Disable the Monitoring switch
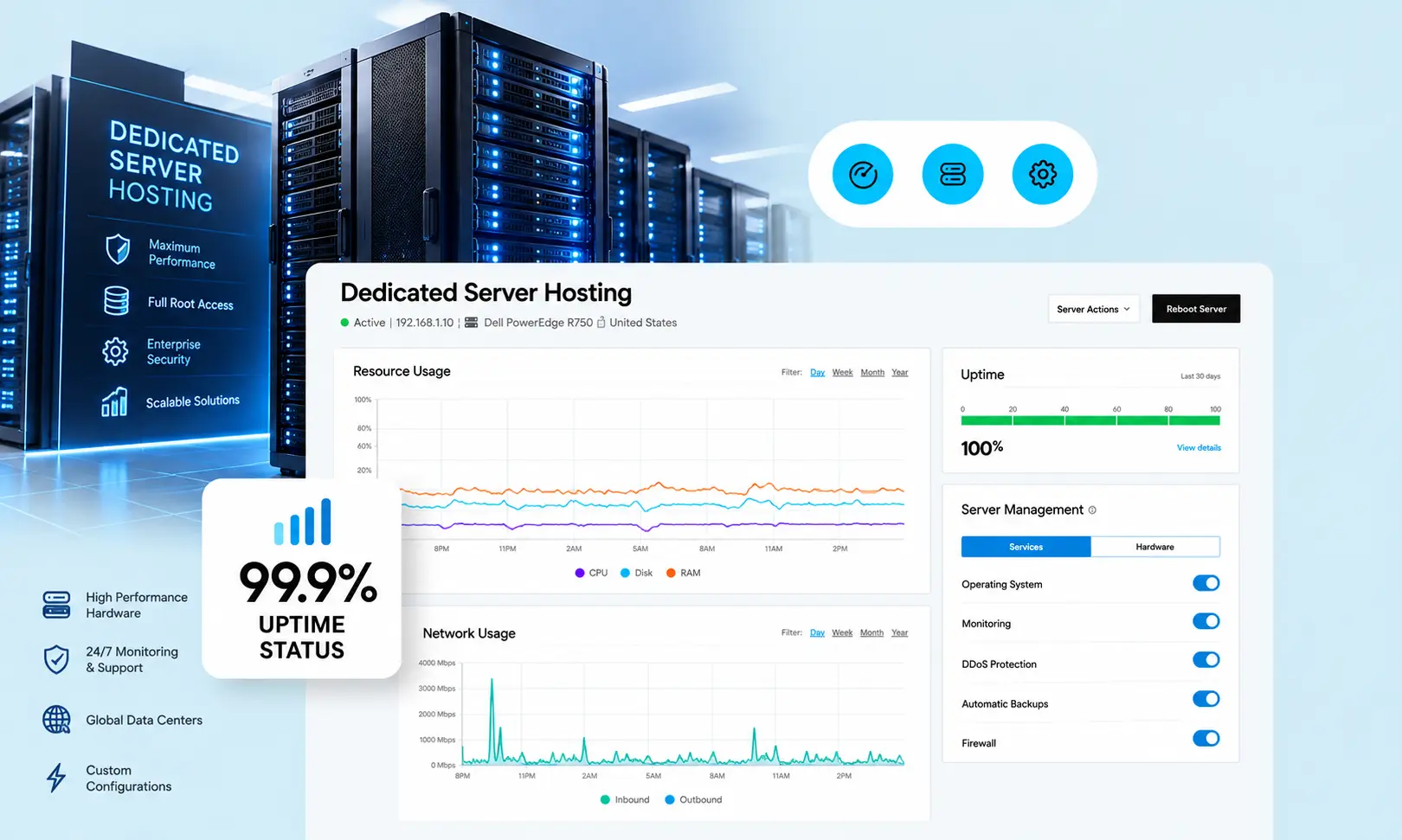The width and height of the screenshot is (1402, 840). [1206, 621]
